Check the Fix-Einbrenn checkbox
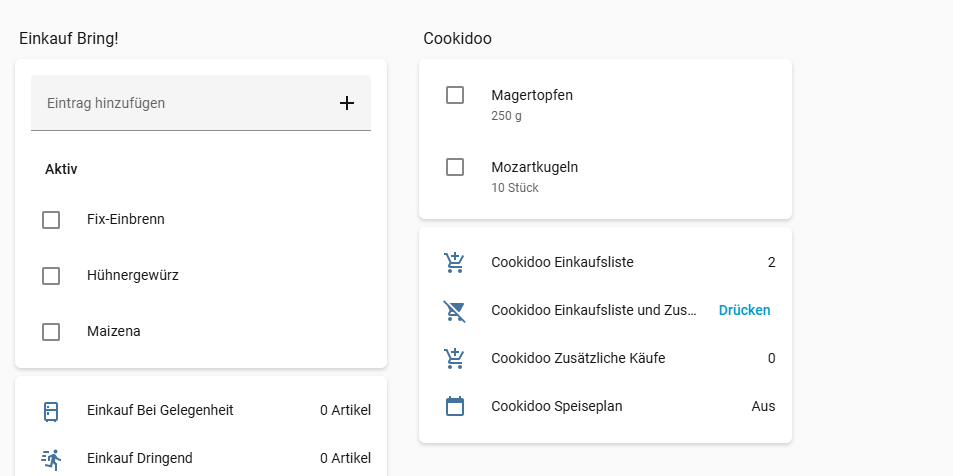The width and height of the screenshot is (953, 476). click(x=51, y=220)
